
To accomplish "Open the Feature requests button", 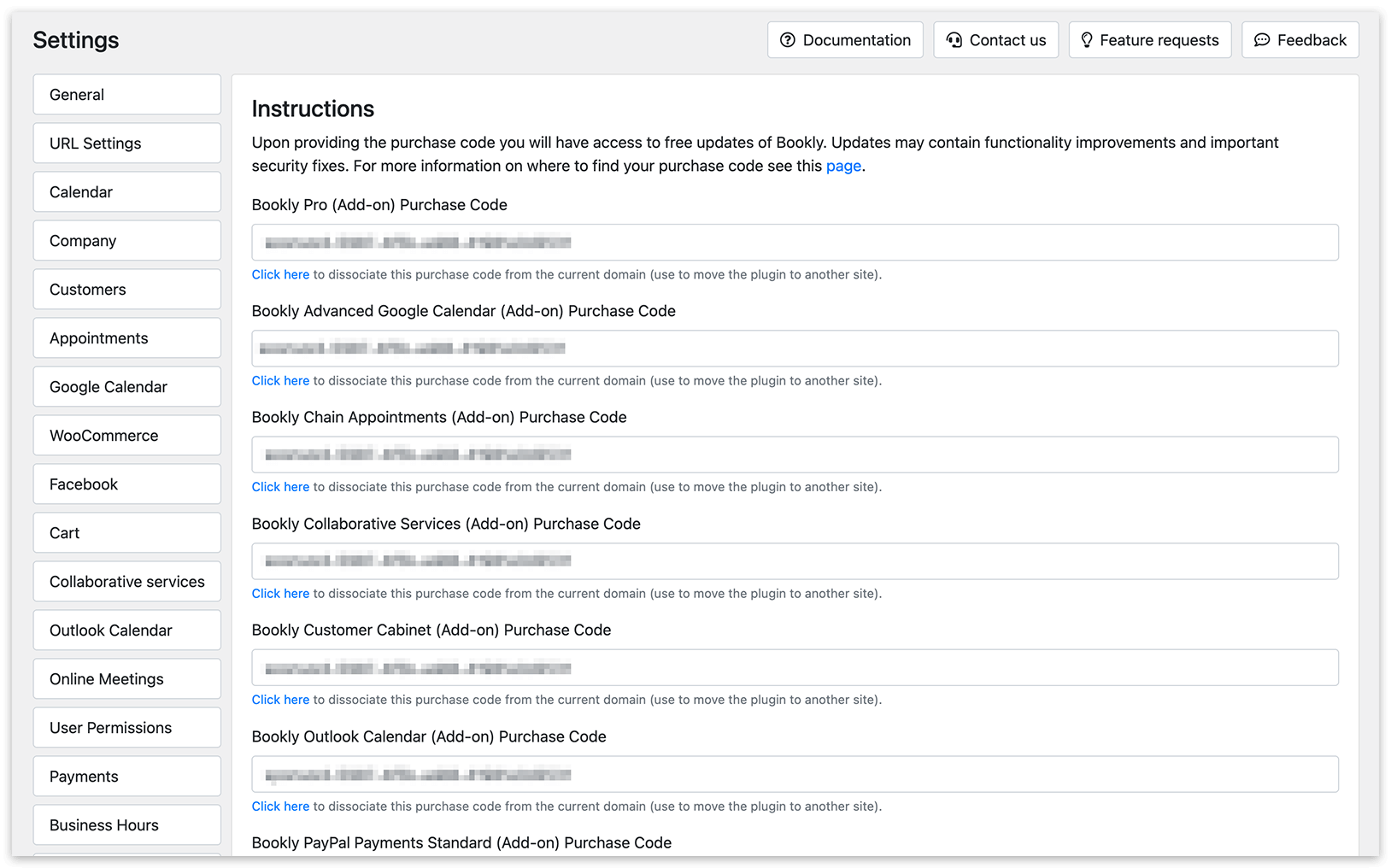I will tap(1150, 40).
